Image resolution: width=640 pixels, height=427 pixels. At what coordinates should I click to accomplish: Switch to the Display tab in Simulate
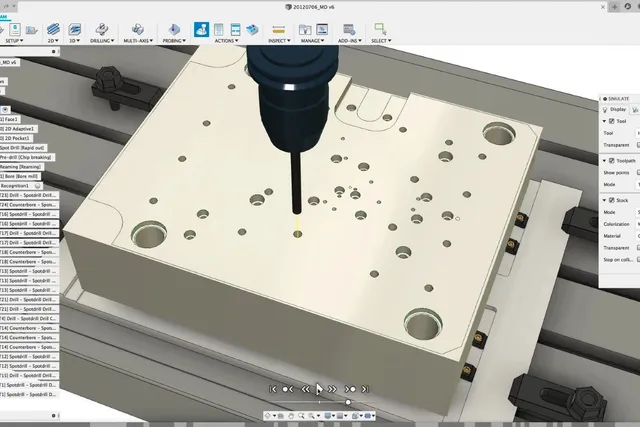point(614,109)
